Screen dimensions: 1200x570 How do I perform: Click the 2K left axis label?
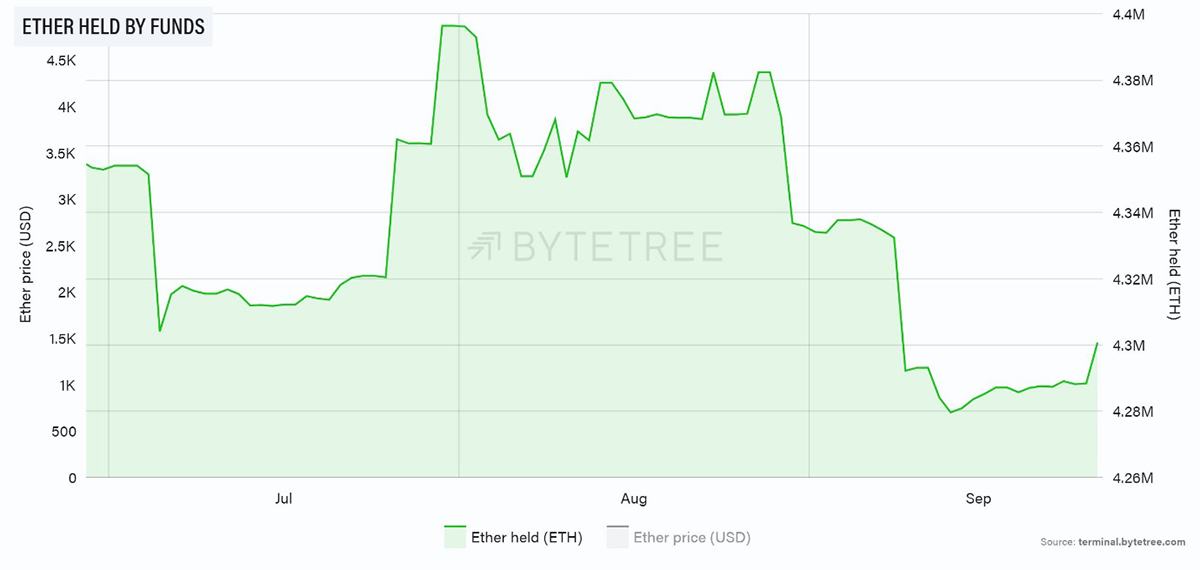point(67,292)
